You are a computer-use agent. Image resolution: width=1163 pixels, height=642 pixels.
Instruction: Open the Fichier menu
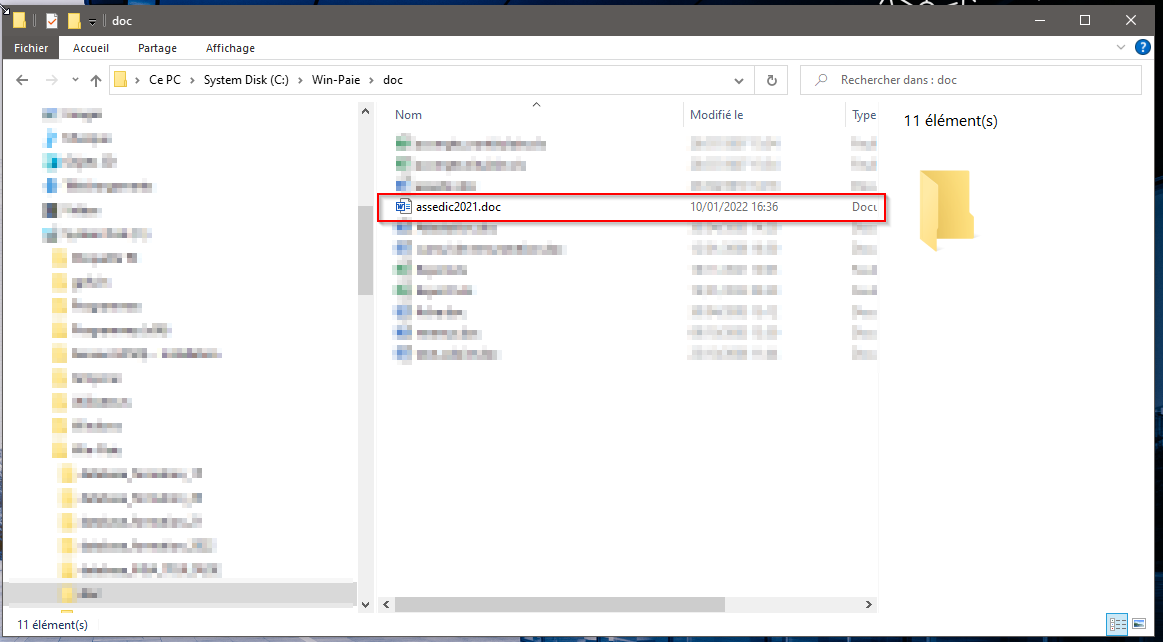coord(31,48)
